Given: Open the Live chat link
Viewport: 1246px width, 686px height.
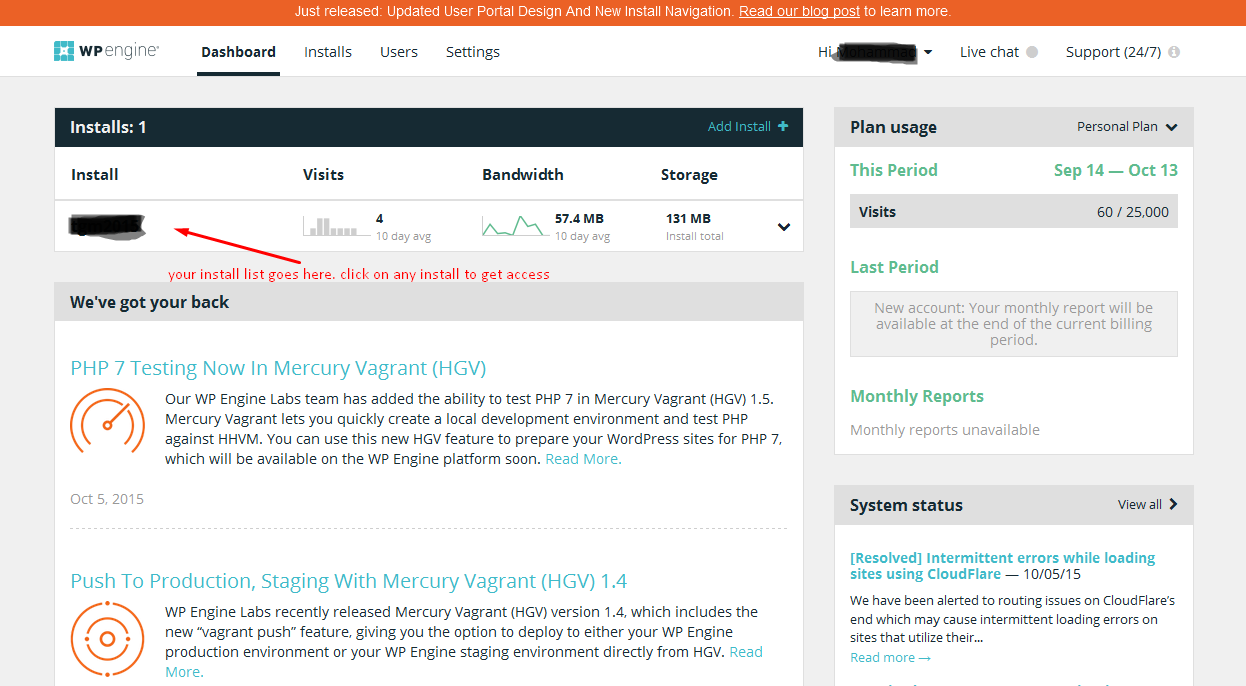Looking at the screenshot, I should [x=989, y=52].
